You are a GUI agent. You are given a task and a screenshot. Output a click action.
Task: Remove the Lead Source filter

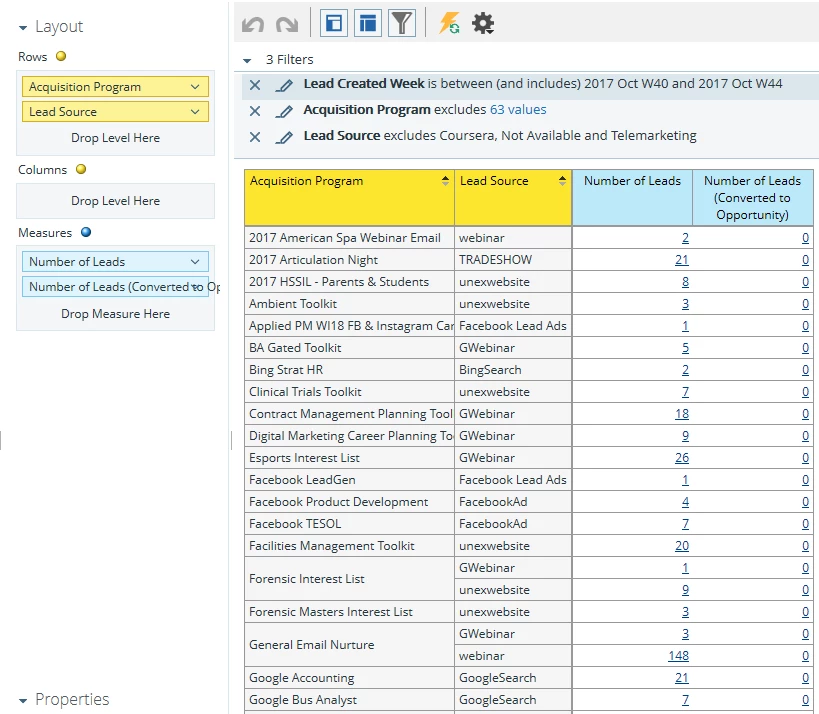tap(255, 137)
